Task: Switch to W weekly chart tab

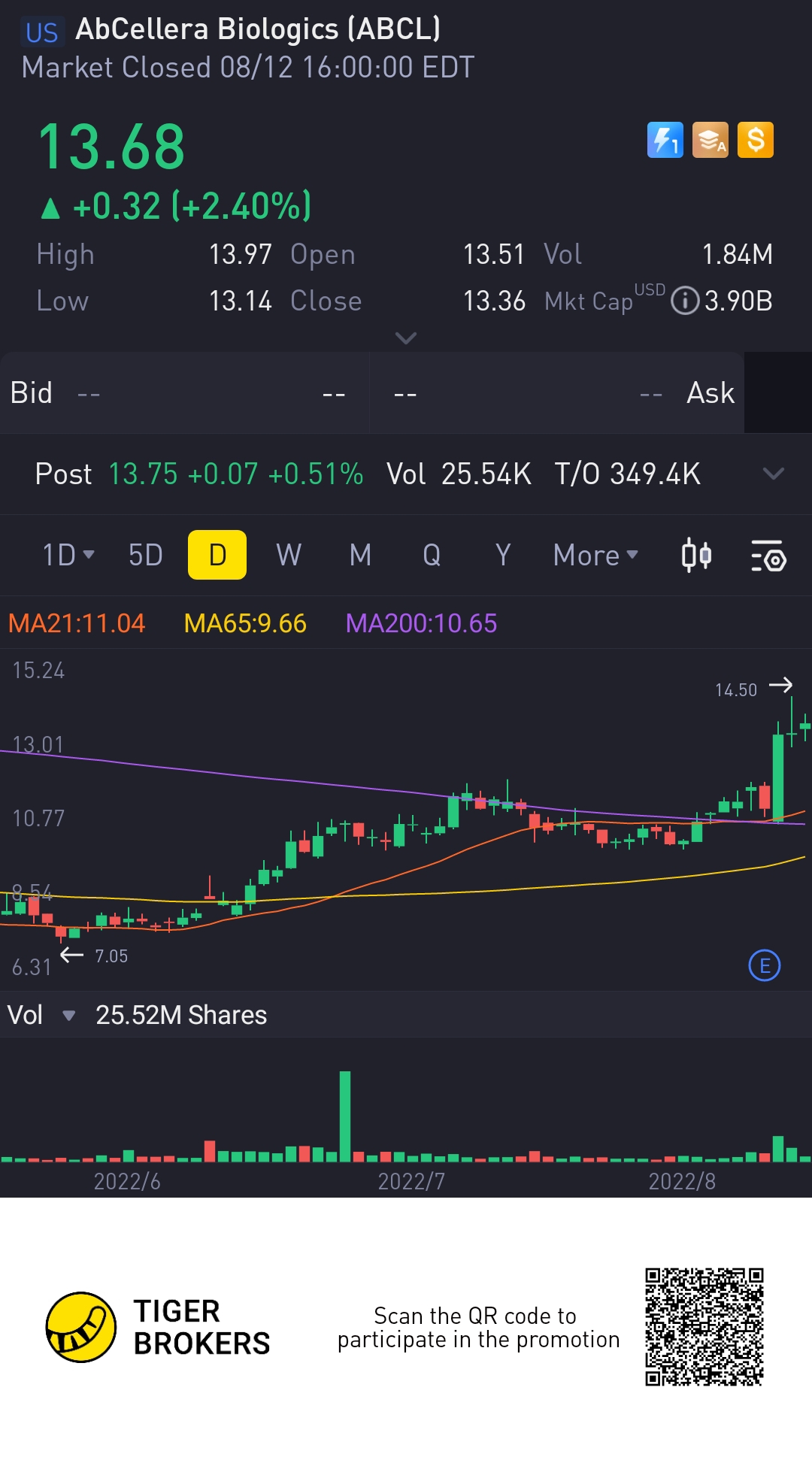Action: coord(289,555)
